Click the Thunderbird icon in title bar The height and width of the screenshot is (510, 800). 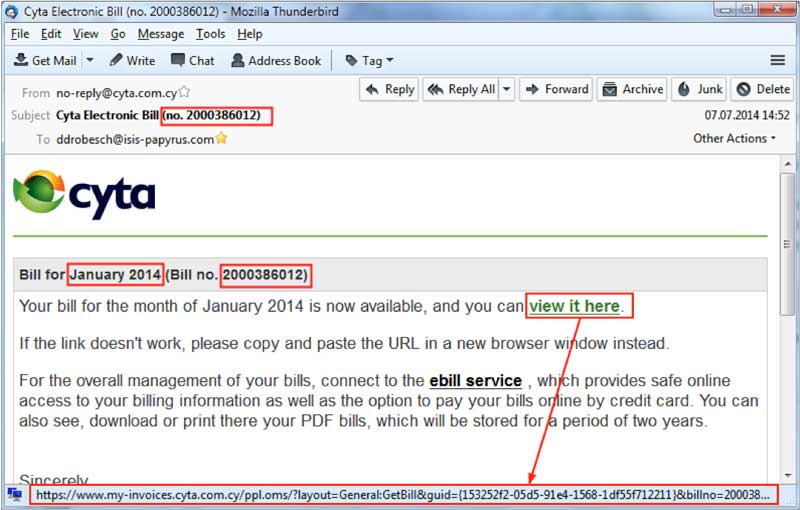coord(11,11)
